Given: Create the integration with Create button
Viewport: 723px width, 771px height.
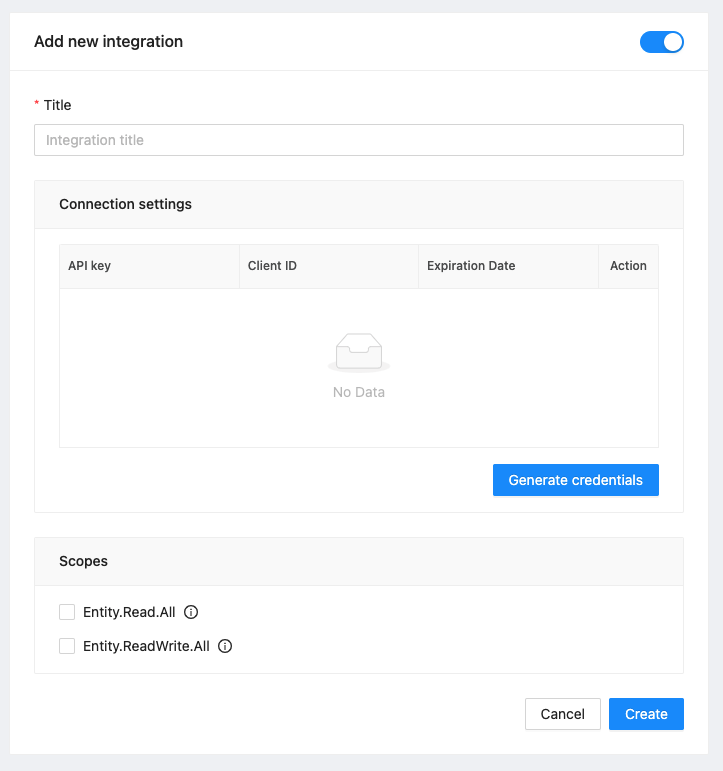Looking at the screenshot, I should click(x=646, y=714).
